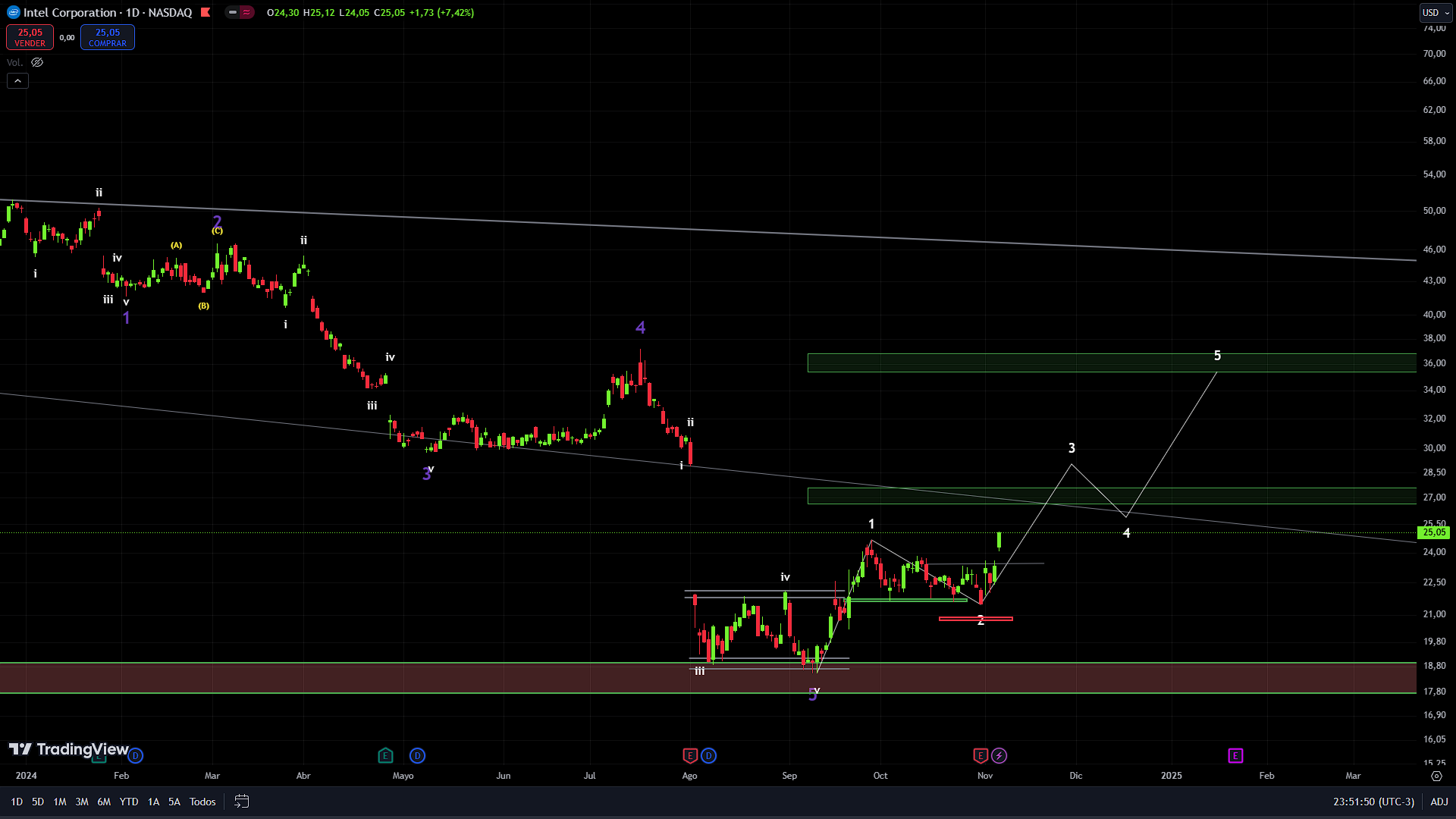Toggle the ADJ adjusted-data button

(x=1439, y=802)
